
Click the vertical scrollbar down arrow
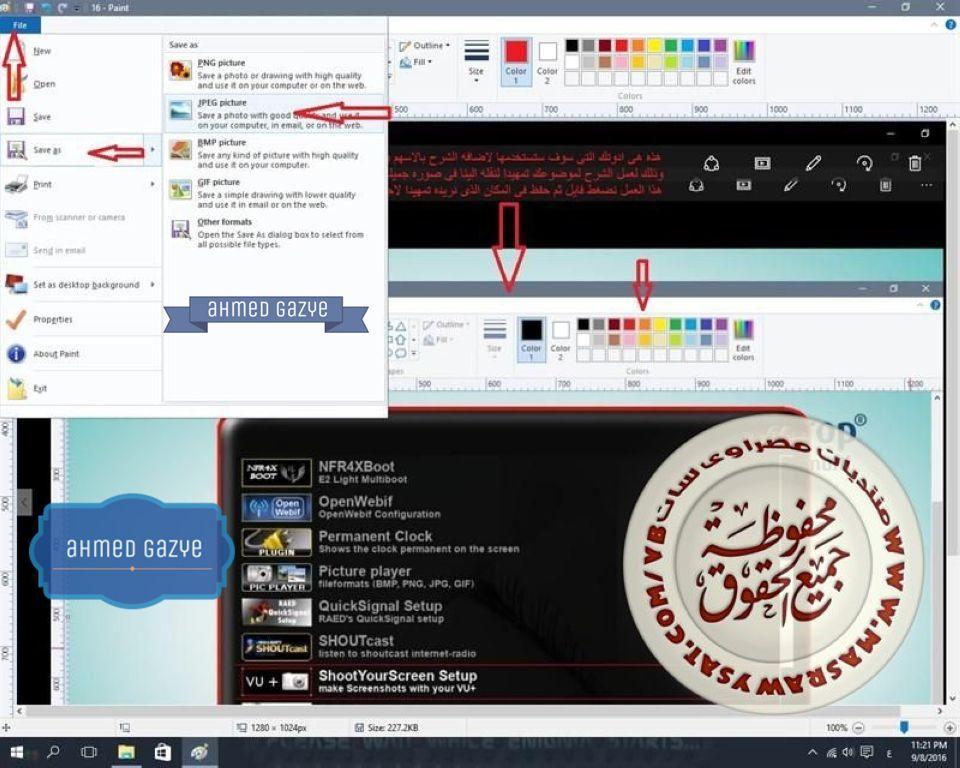(x=952, y=699)
